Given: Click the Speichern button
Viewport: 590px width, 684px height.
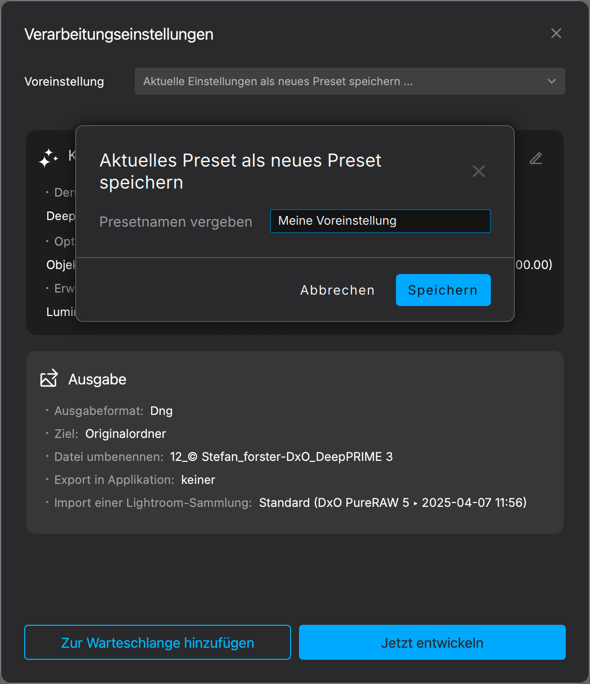Looking at the screenshot, I should pos(443,290).
